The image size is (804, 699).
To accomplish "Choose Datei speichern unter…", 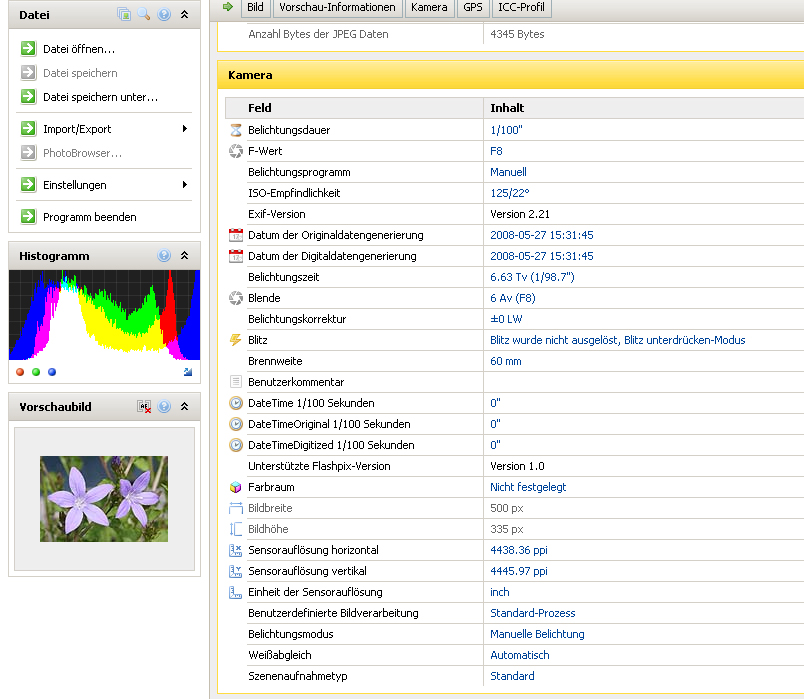I will pyautogui.click(x=100, y=97).
